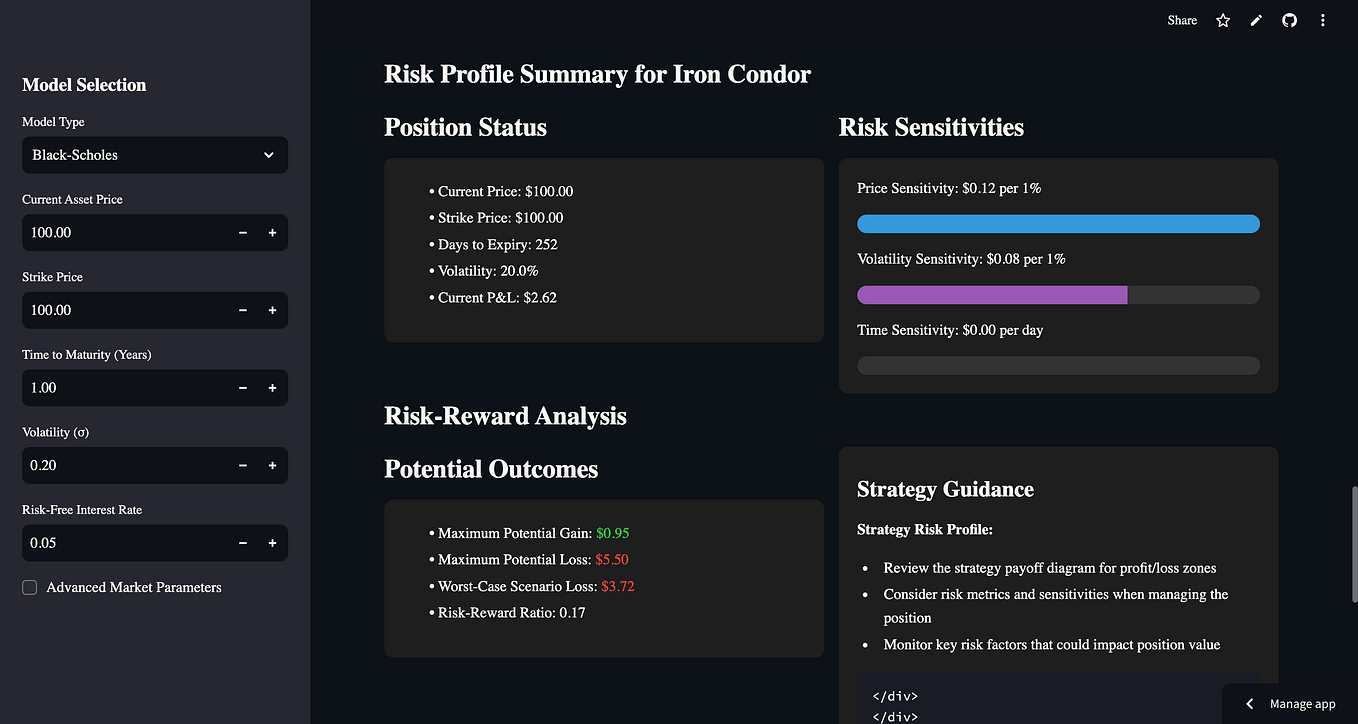Decrement the Strike Price value
Screen dimensions: 1358x724
point(241,310)
